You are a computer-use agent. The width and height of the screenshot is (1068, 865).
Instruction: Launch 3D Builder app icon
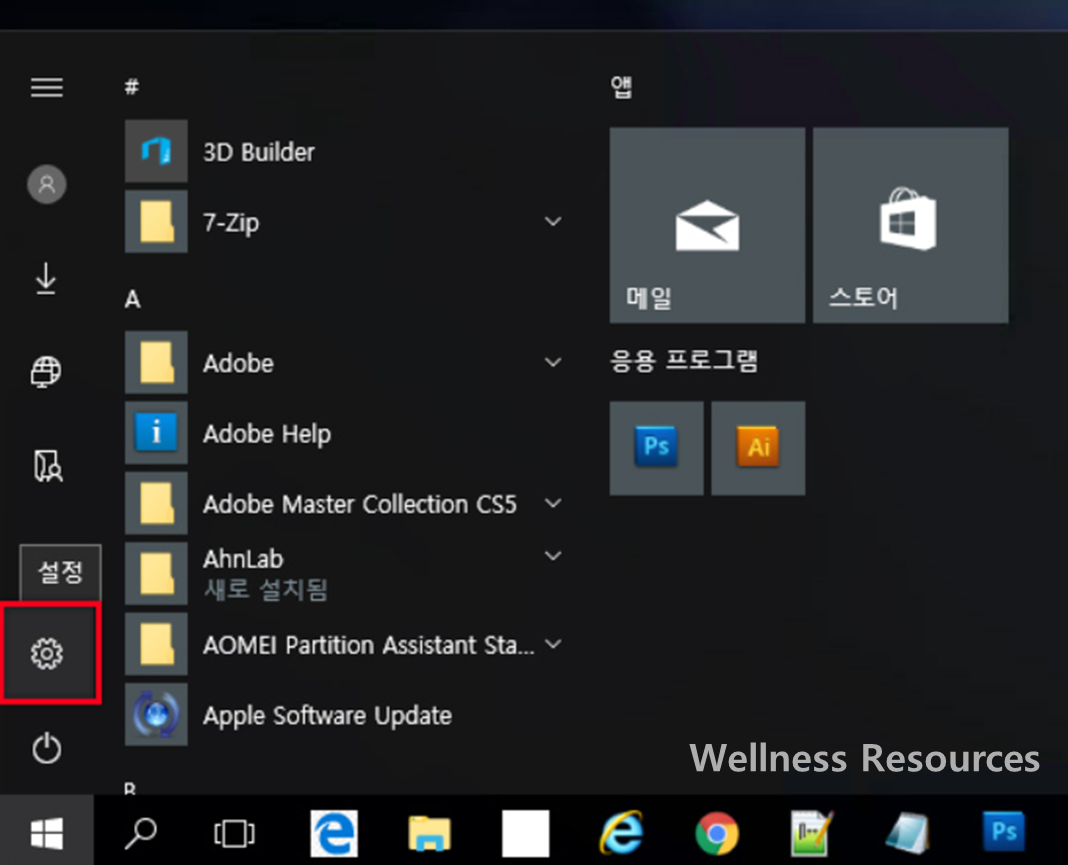point(156,151)
